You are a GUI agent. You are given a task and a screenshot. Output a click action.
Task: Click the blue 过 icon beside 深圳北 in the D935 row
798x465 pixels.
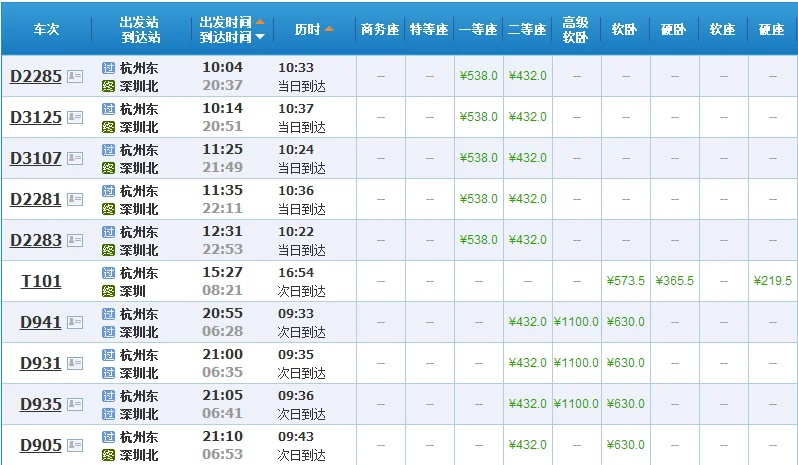point(108,414)
